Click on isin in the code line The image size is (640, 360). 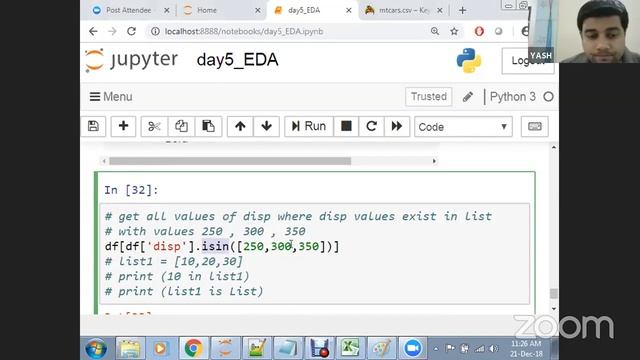pos(215,247)
